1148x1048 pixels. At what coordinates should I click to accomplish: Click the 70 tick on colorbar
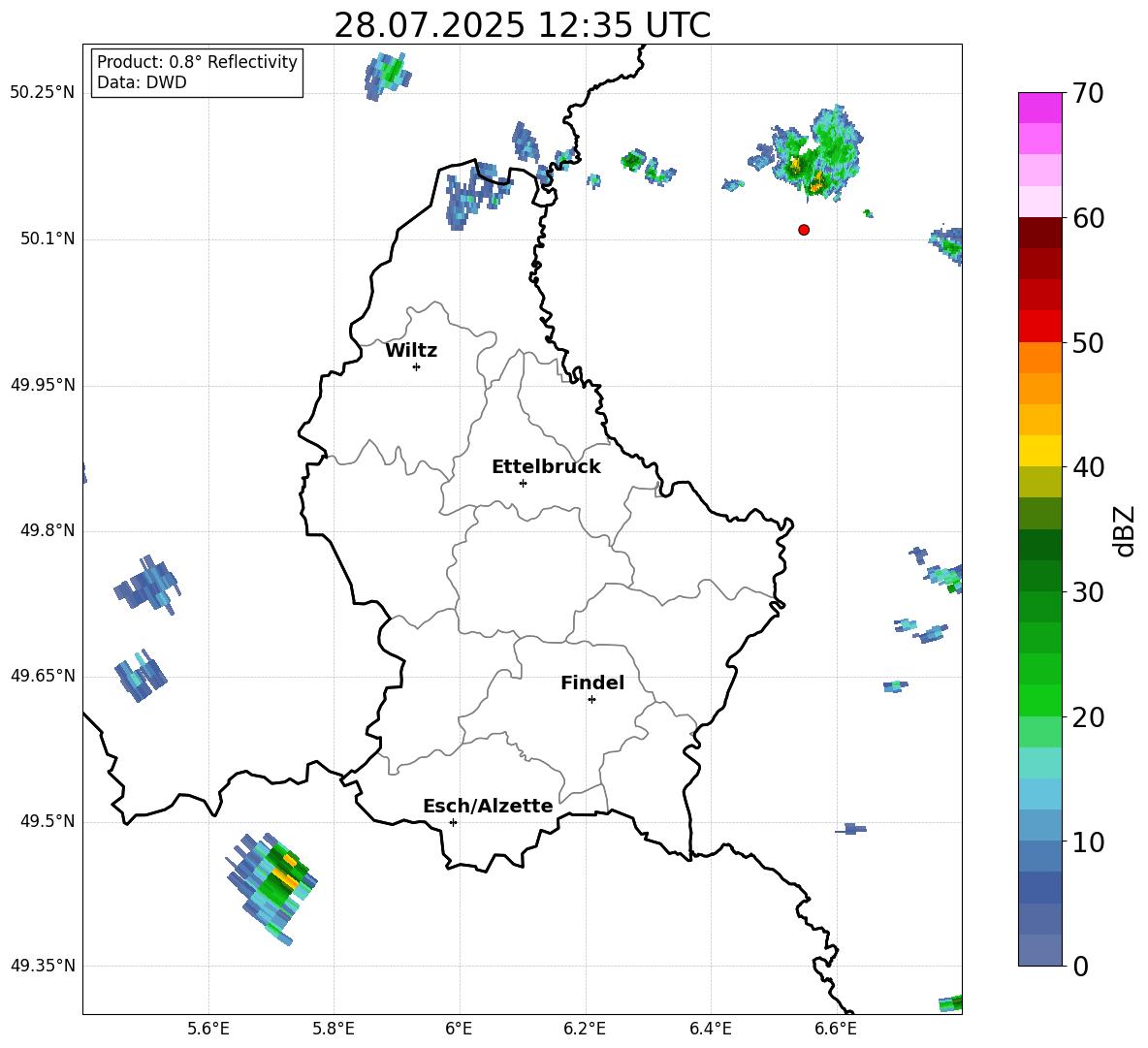[x=1088, y=93]
